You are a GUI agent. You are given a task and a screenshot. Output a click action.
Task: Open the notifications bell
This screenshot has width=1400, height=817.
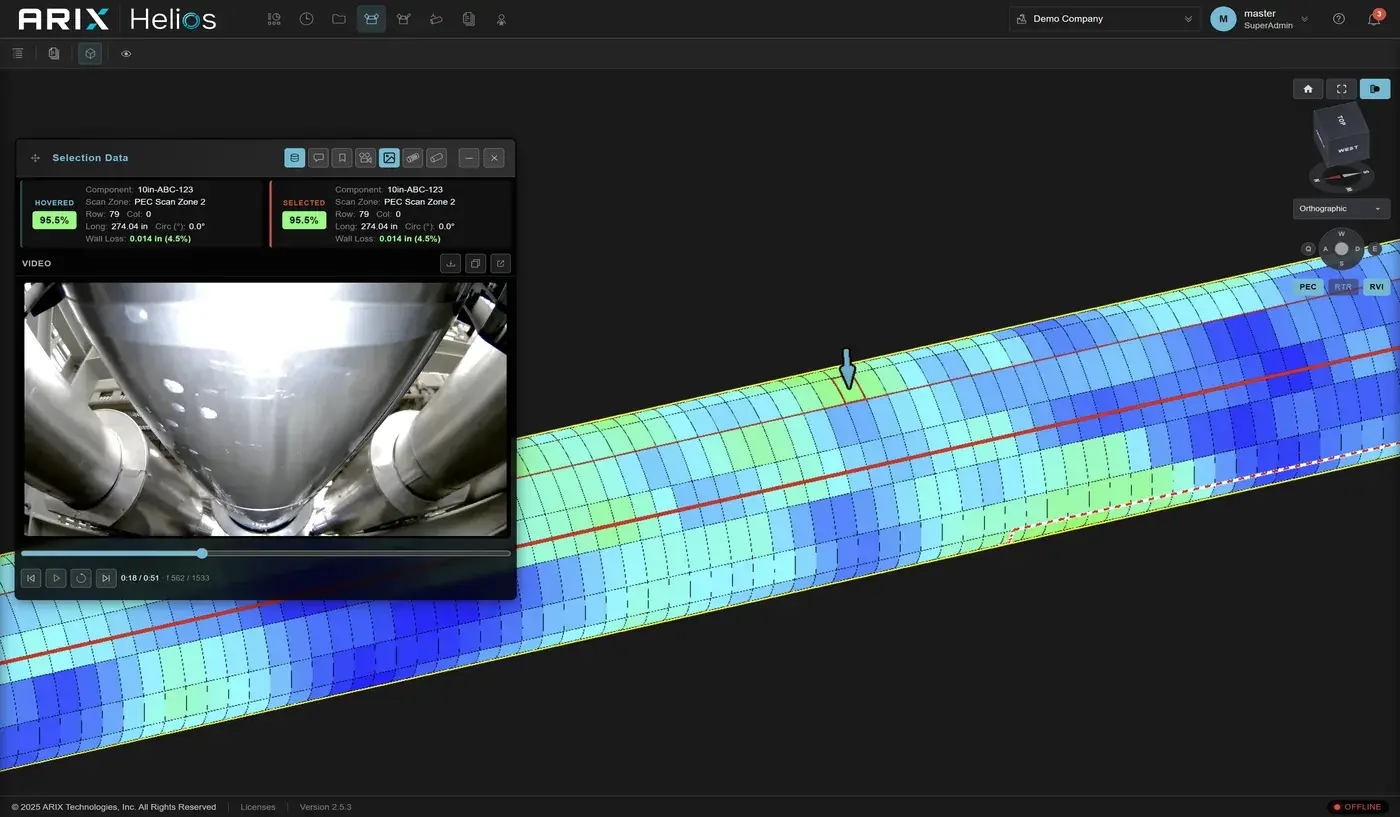click(x=1374, y=19)
